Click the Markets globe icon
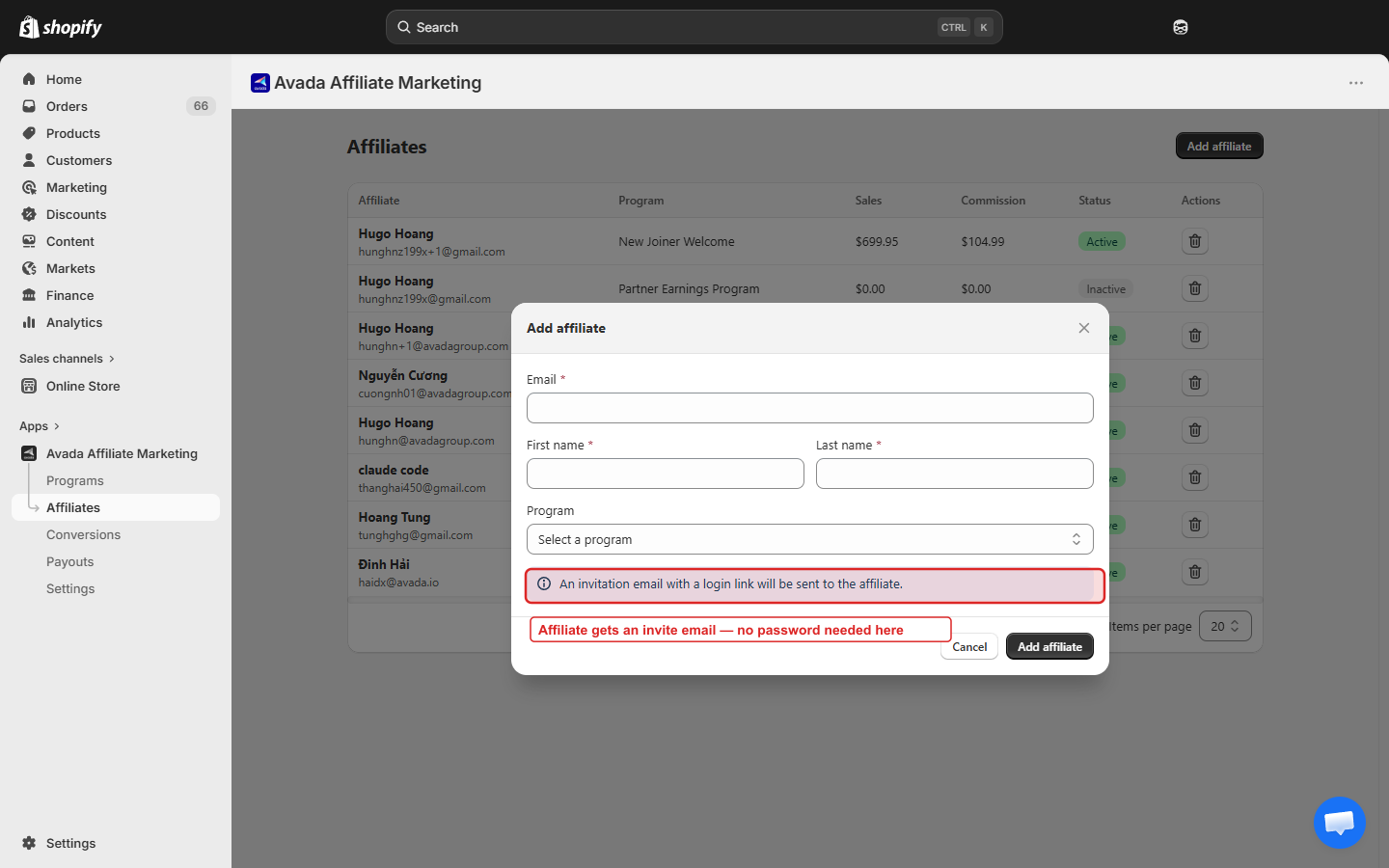 click(29, 268)
